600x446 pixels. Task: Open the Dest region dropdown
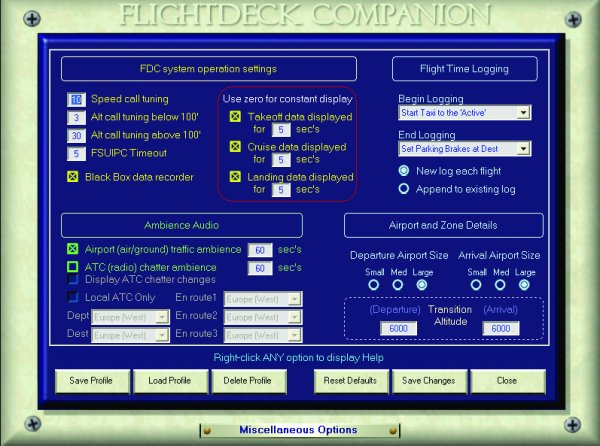162,335
